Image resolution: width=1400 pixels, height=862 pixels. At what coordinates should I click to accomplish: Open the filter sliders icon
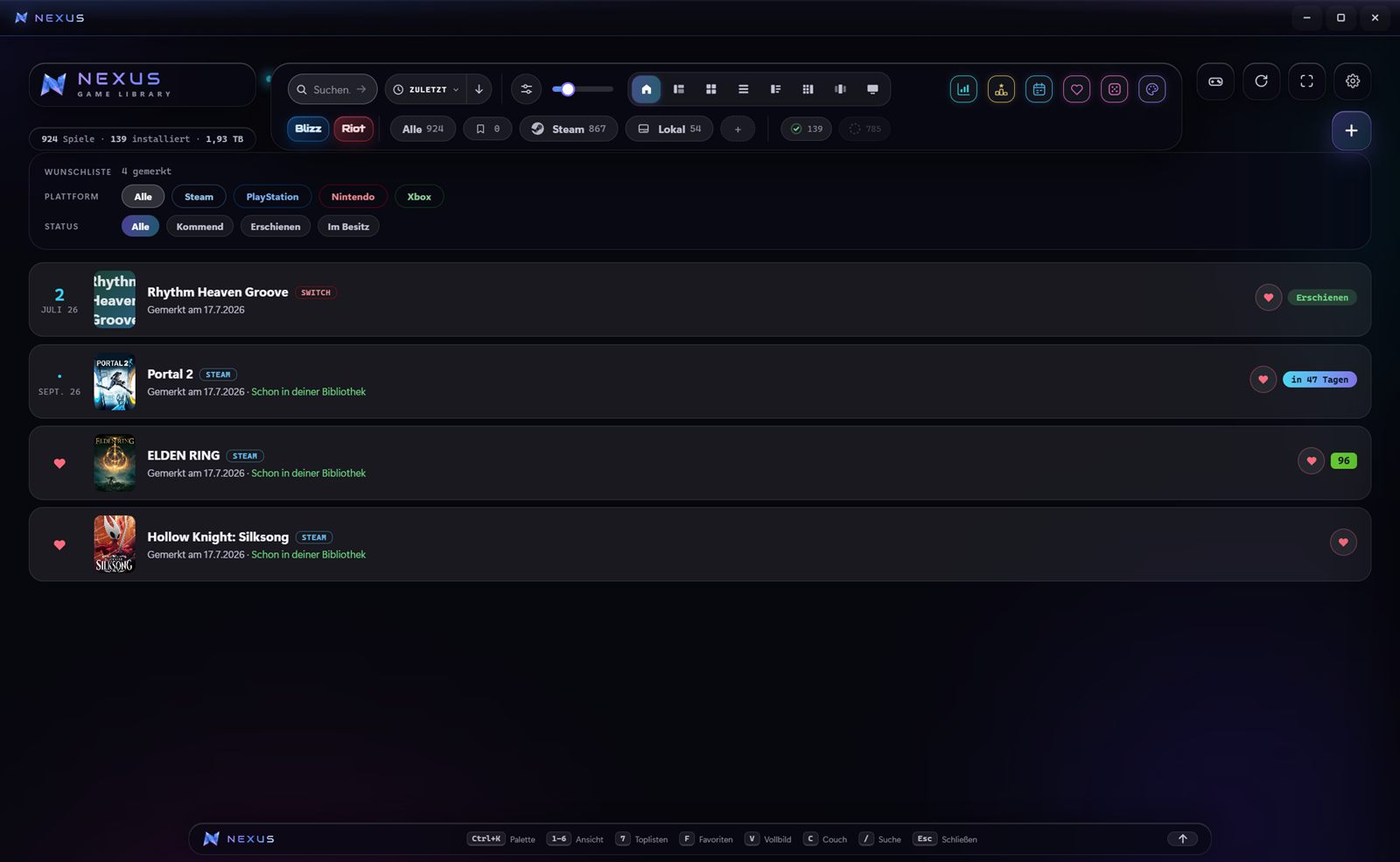click(x=526, y=89)
